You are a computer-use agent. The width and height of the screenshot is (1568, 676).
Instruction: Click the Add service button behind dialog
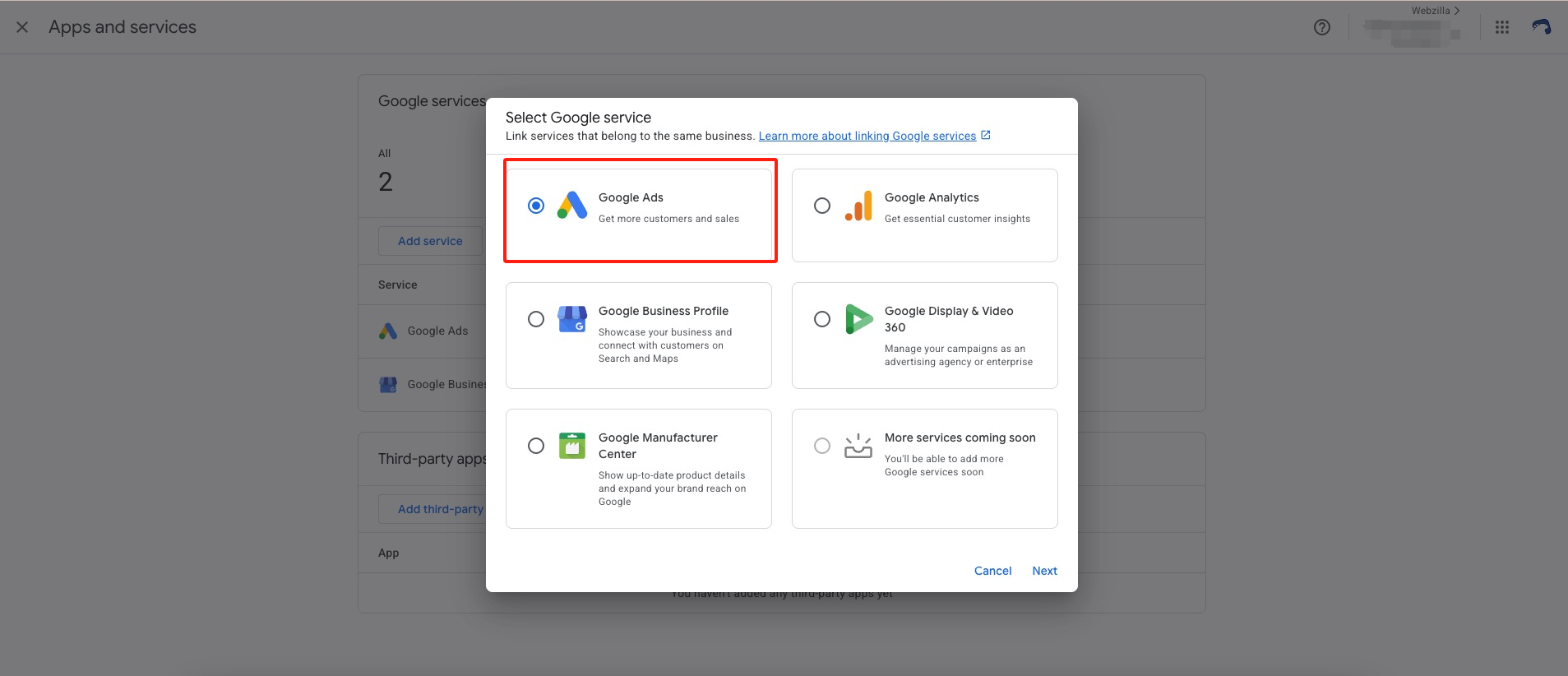pyautogui.click(x=430, y=241)
